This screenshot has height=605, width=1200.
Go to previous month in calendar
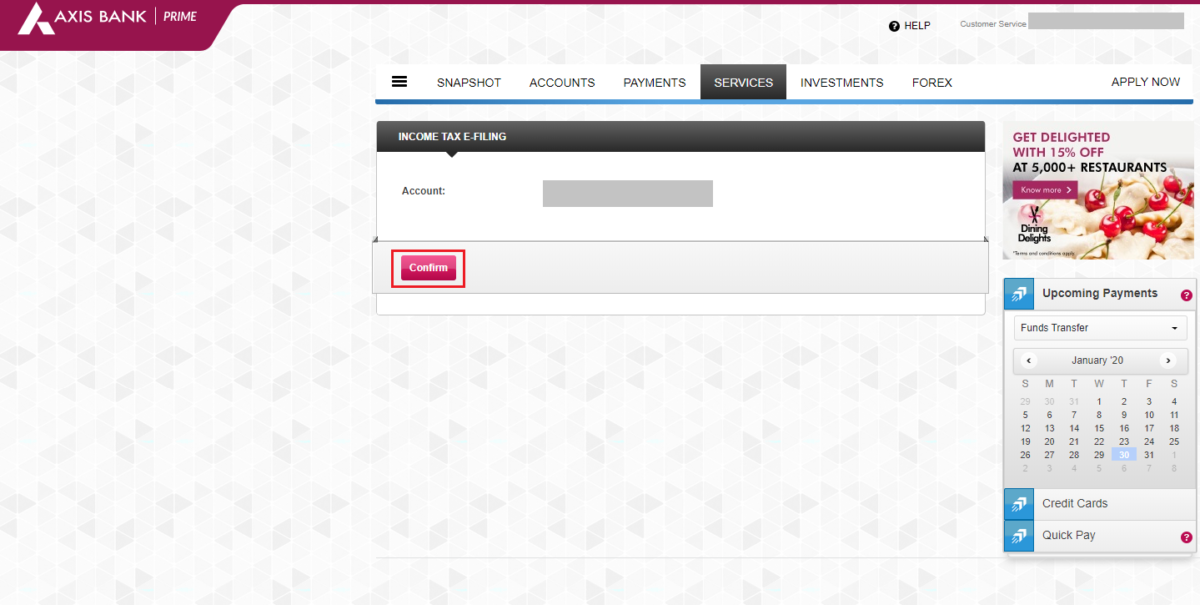1028,361
